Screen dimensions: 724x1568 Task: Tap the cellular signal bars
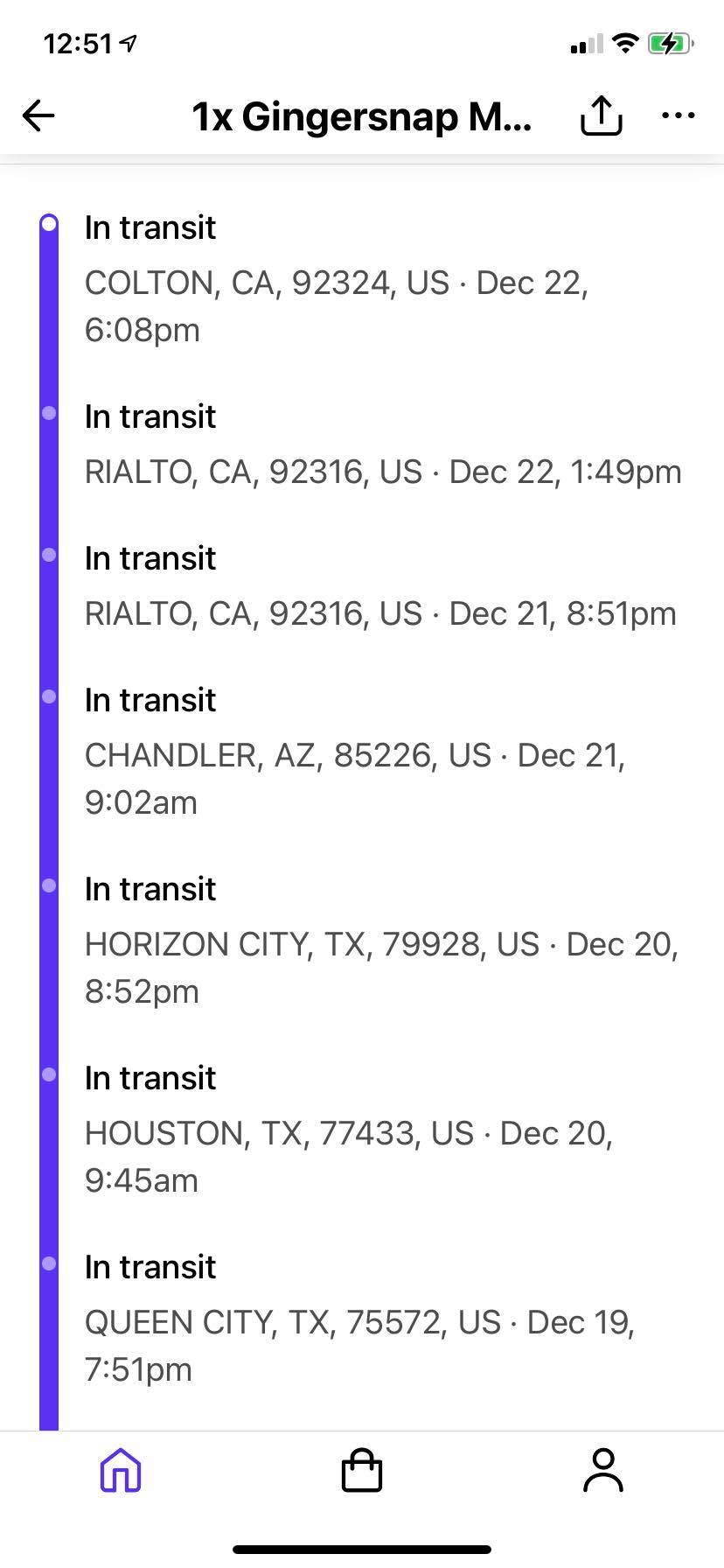pos(586,43)
